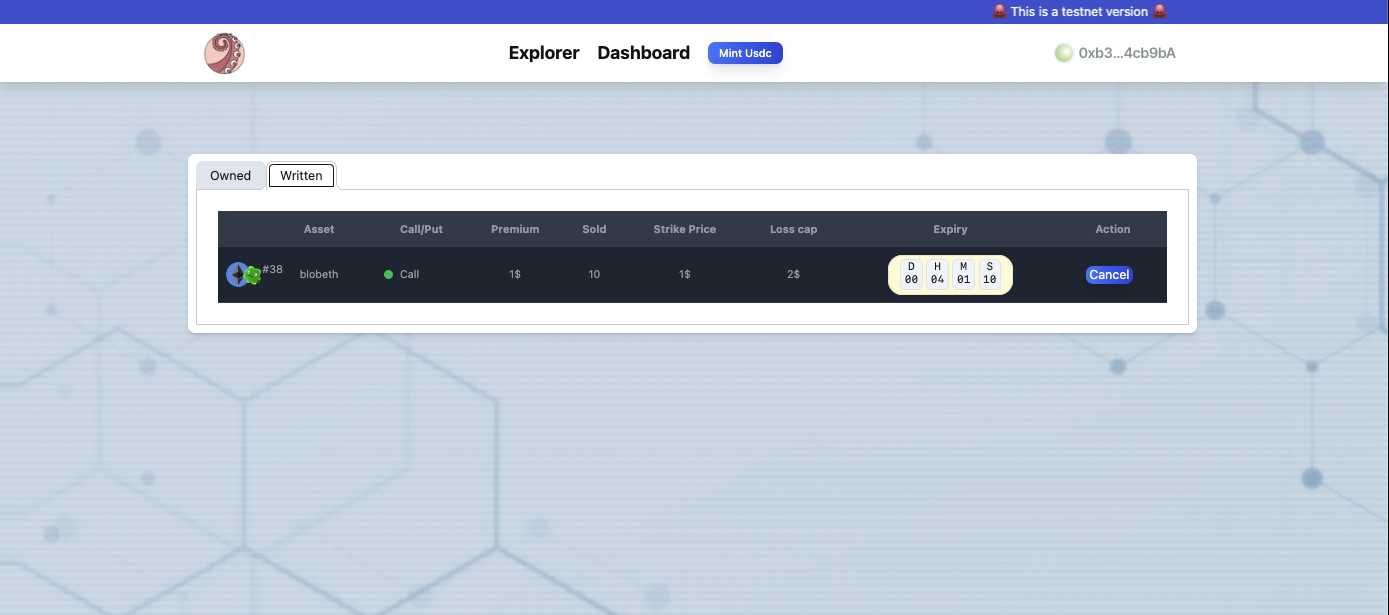Click the green blob icon beside #38
Viewport: 1389px width, 615px height.
tap(252, 275)
